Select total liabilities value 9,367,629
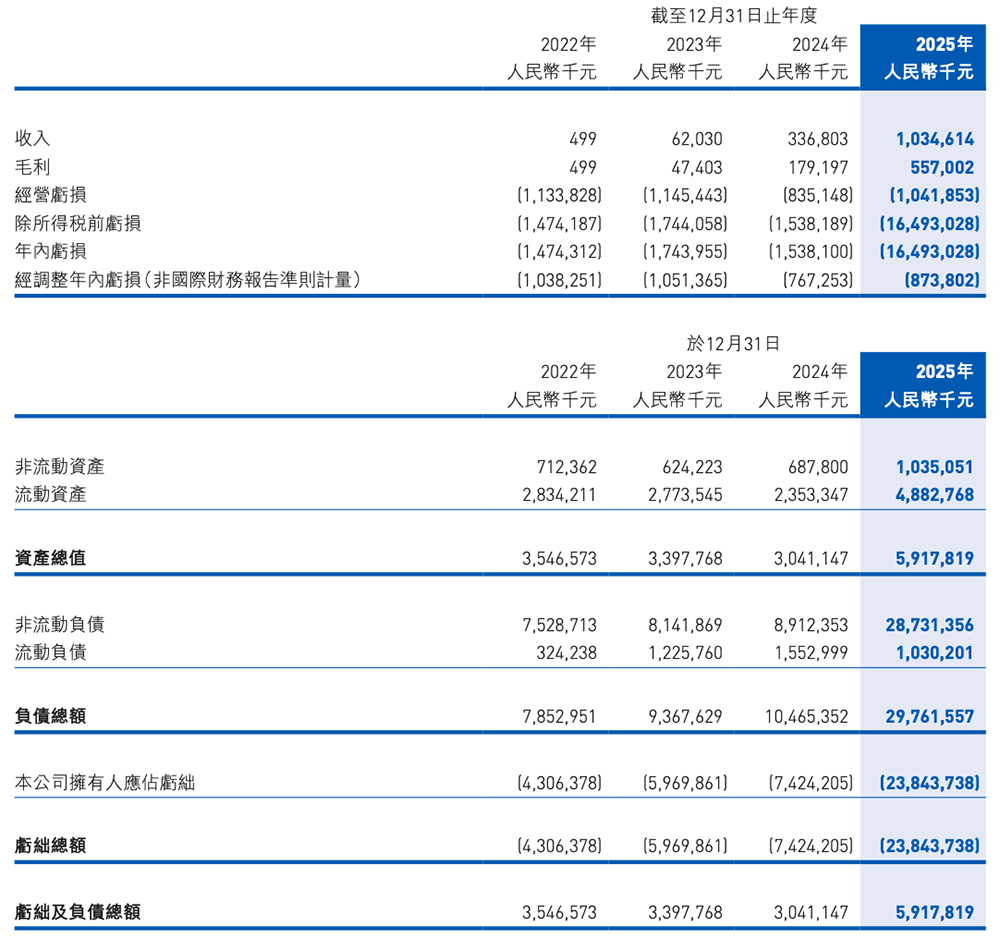The width and height of the screenshot is (1000, 939). 685,717
